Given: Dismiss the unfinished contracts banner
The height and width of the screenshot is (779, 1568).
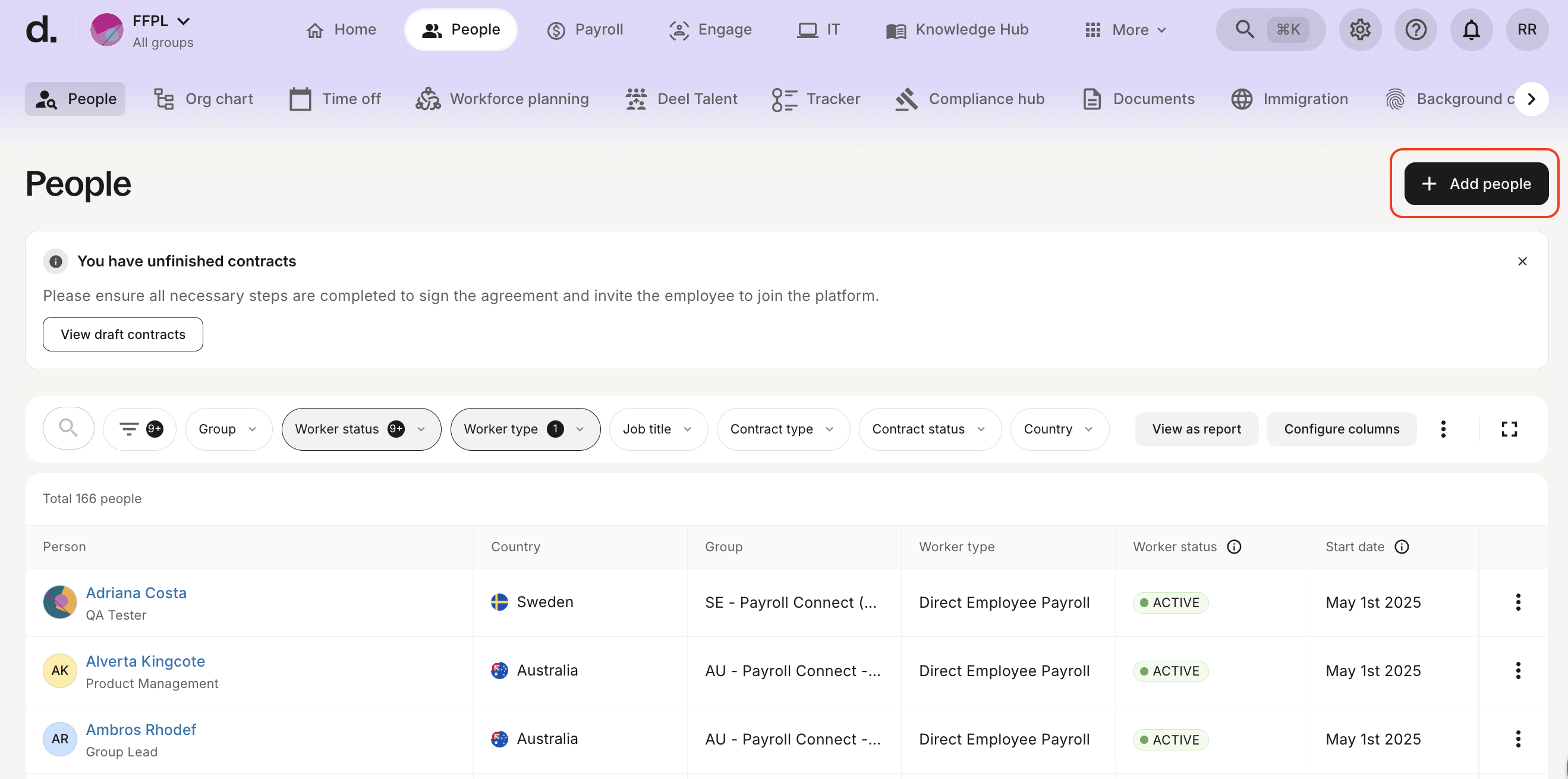Looking at the screenshot, I should click(x=1522, y=261).
